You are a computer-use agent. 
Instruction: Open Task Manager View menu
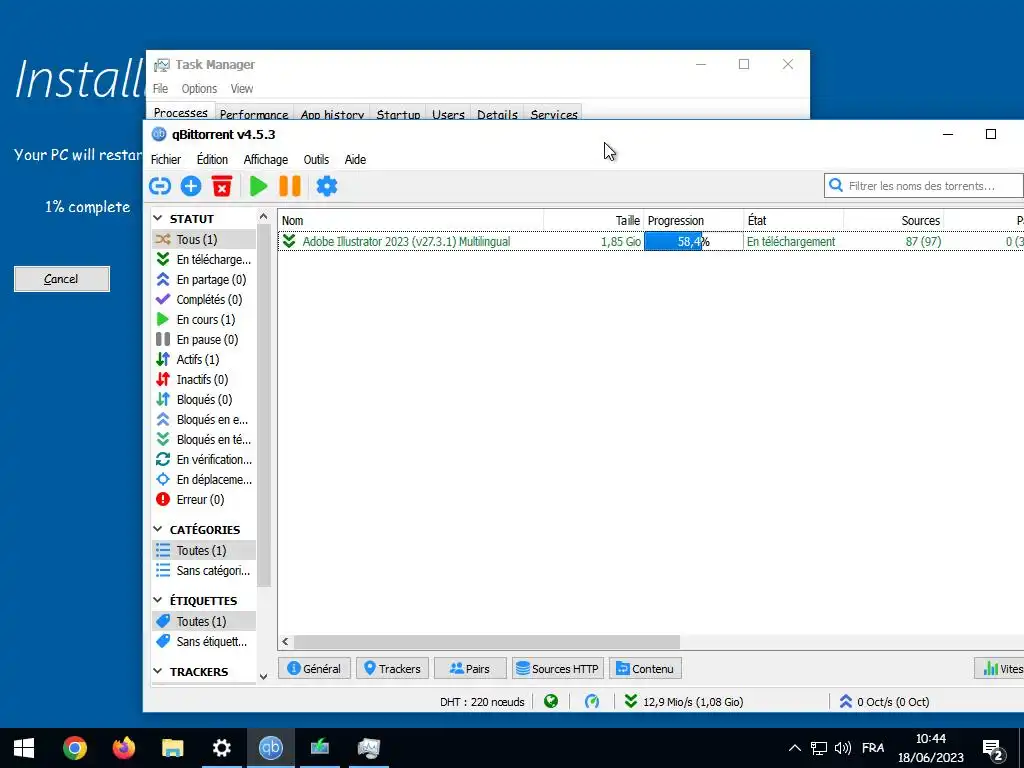pos(242,89)
